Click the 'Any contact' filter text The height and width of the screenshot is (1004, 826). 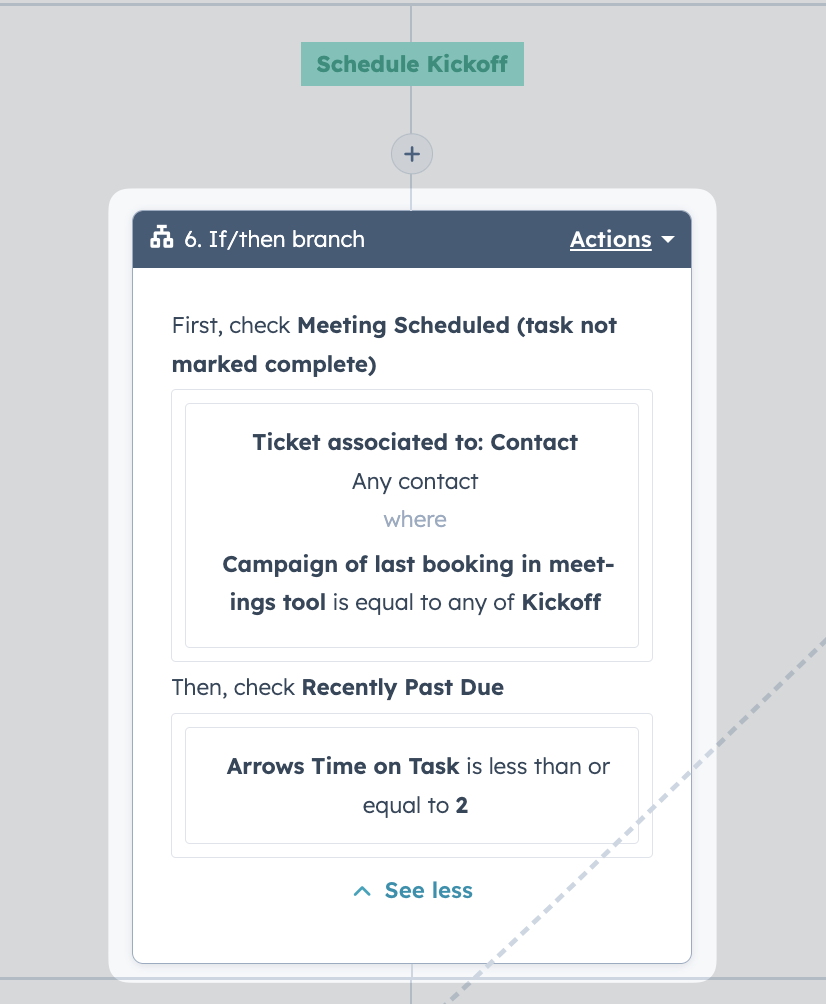(415, 482)
